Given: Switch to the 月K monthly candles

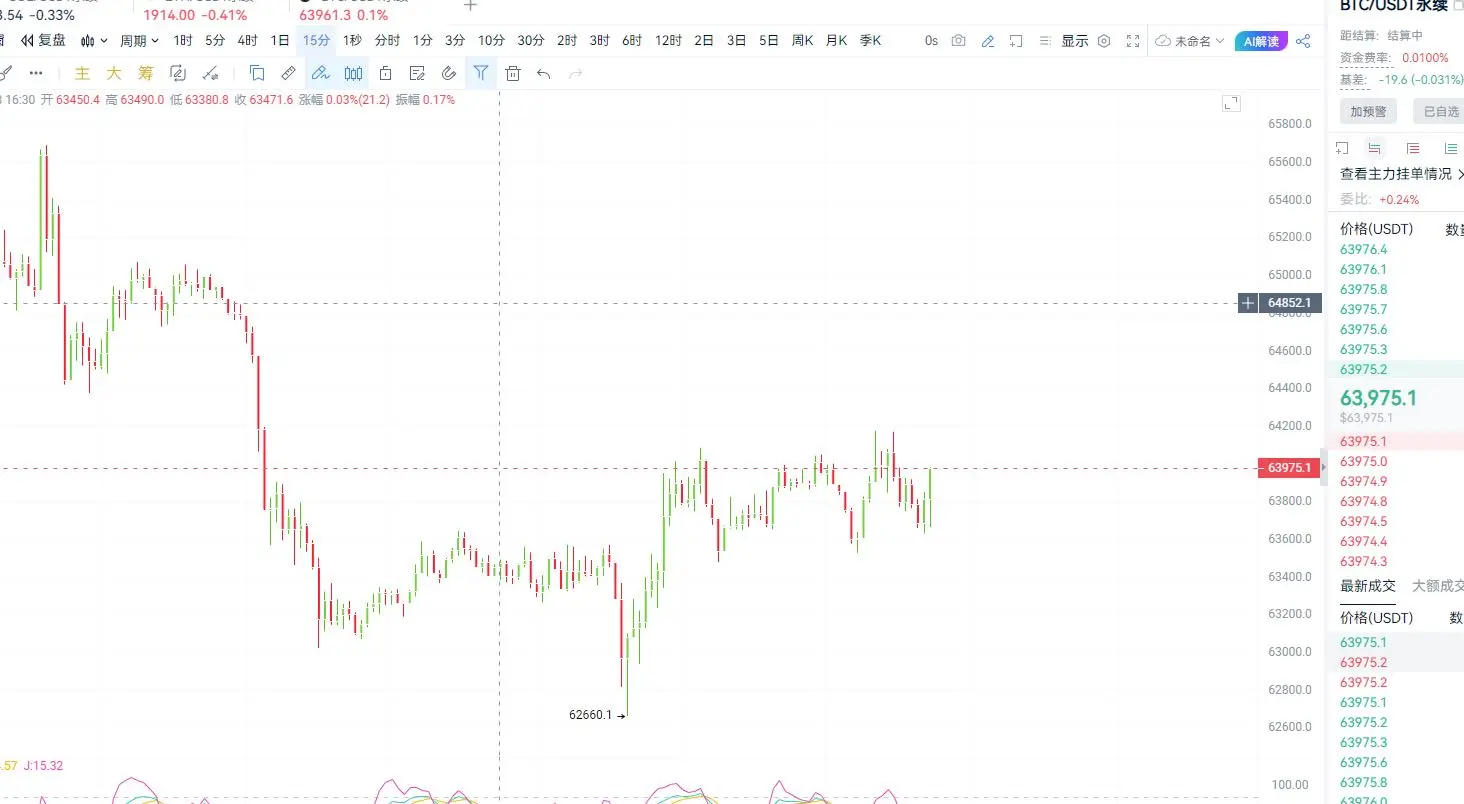Looking at the screenshot, I should pyautogui.click(x=836, y=41).
